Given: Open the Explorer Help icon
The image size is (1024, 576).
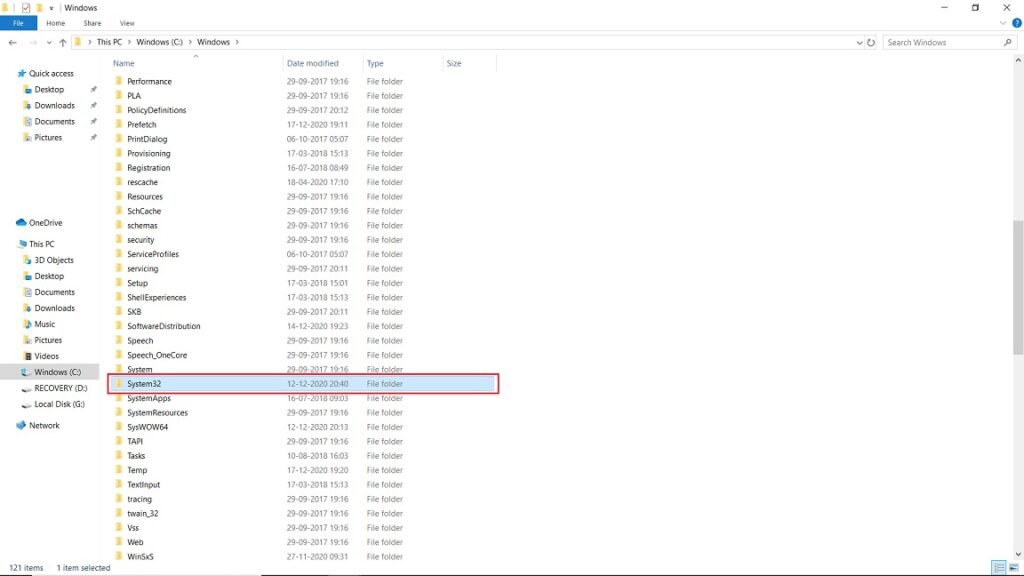Looking at the screenshot, I should [1017, 23].
